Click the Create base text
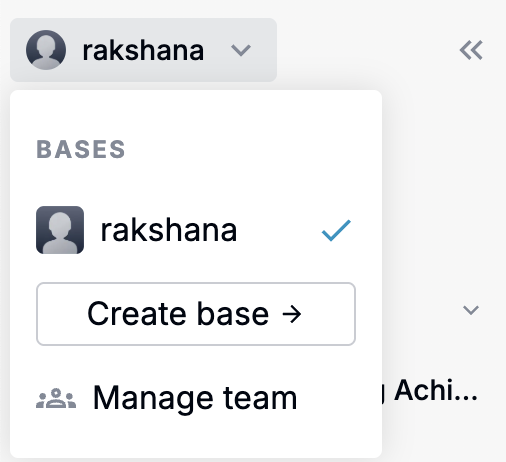 tap(178, 314)
